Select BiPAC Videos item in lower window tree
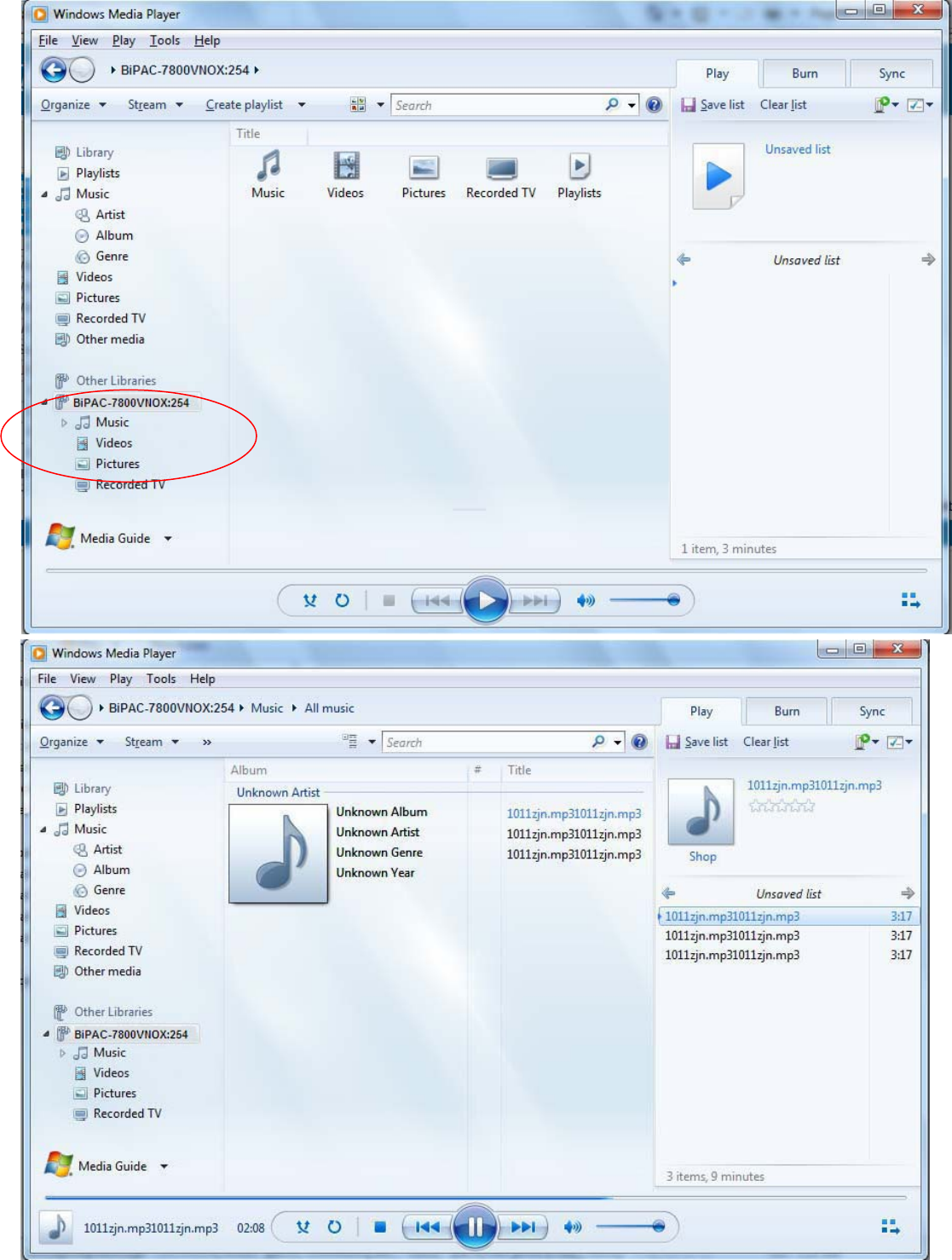 [111, 1073]
